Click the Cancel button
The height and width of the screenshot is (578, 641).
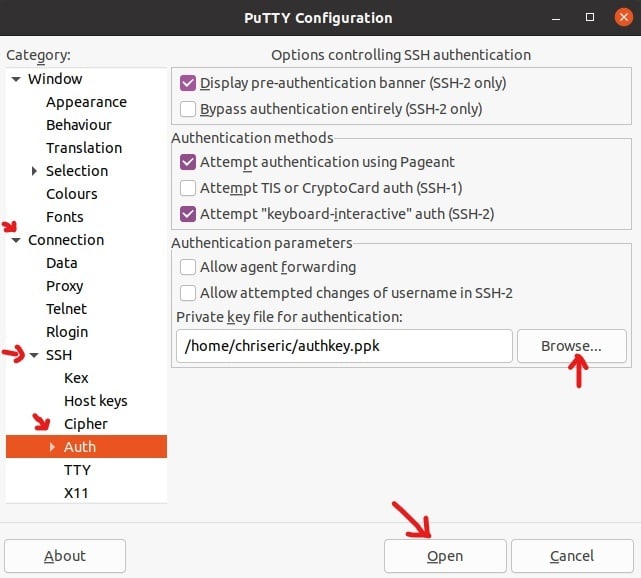coord(572,556)
